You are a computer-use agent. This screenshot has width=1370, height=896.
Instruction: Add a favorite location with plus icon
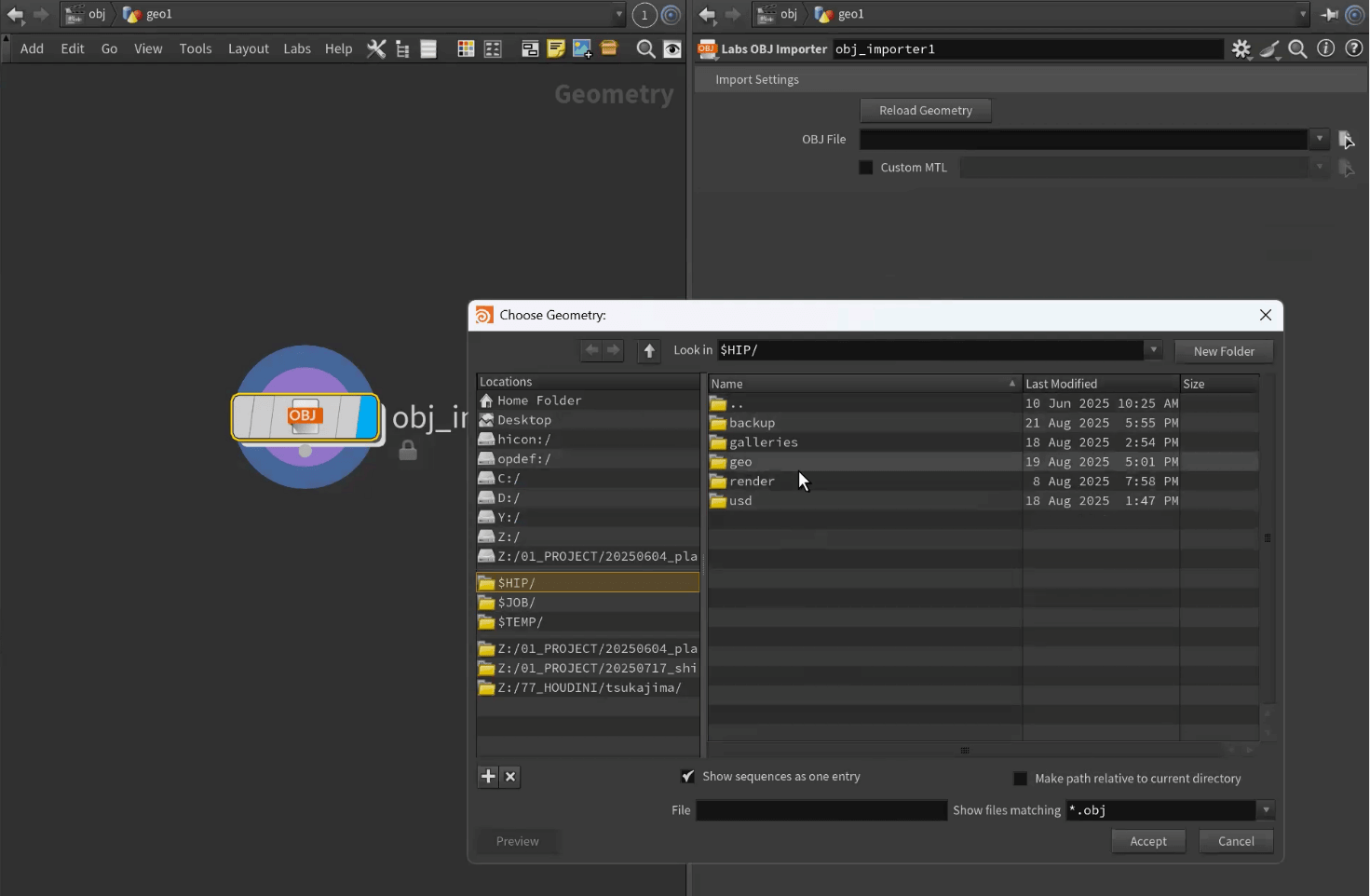click(488, 776)
